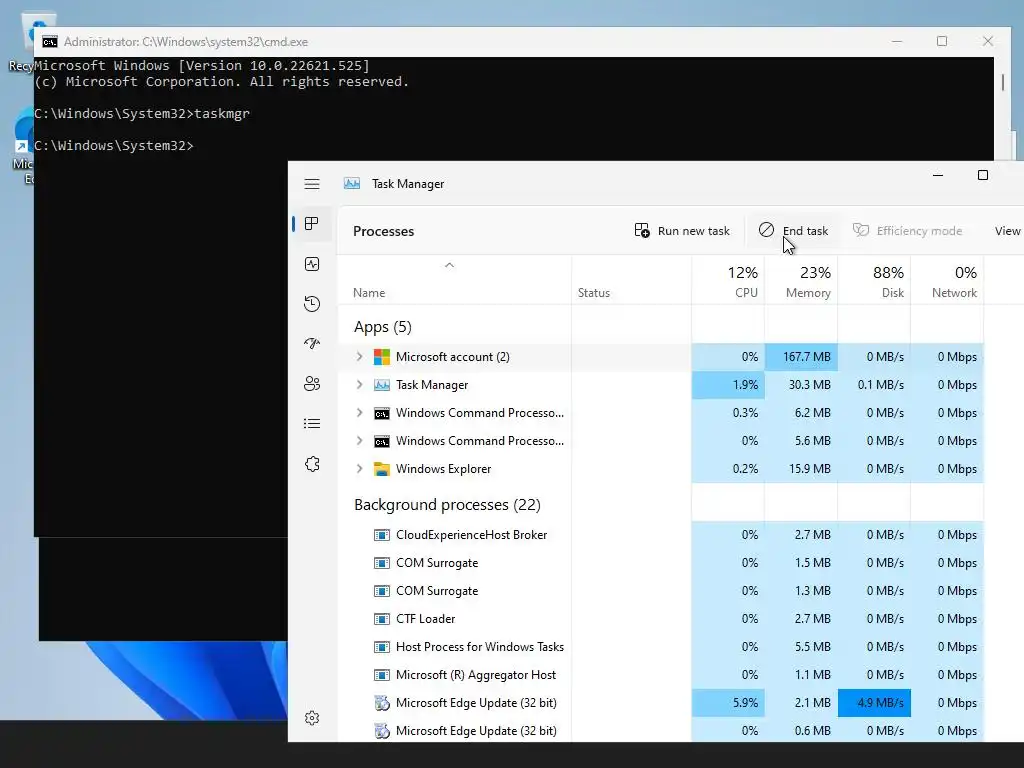Screen dimensions: 1024x768
Task: Expand the Windows Explorer process group
Action: 359,469
